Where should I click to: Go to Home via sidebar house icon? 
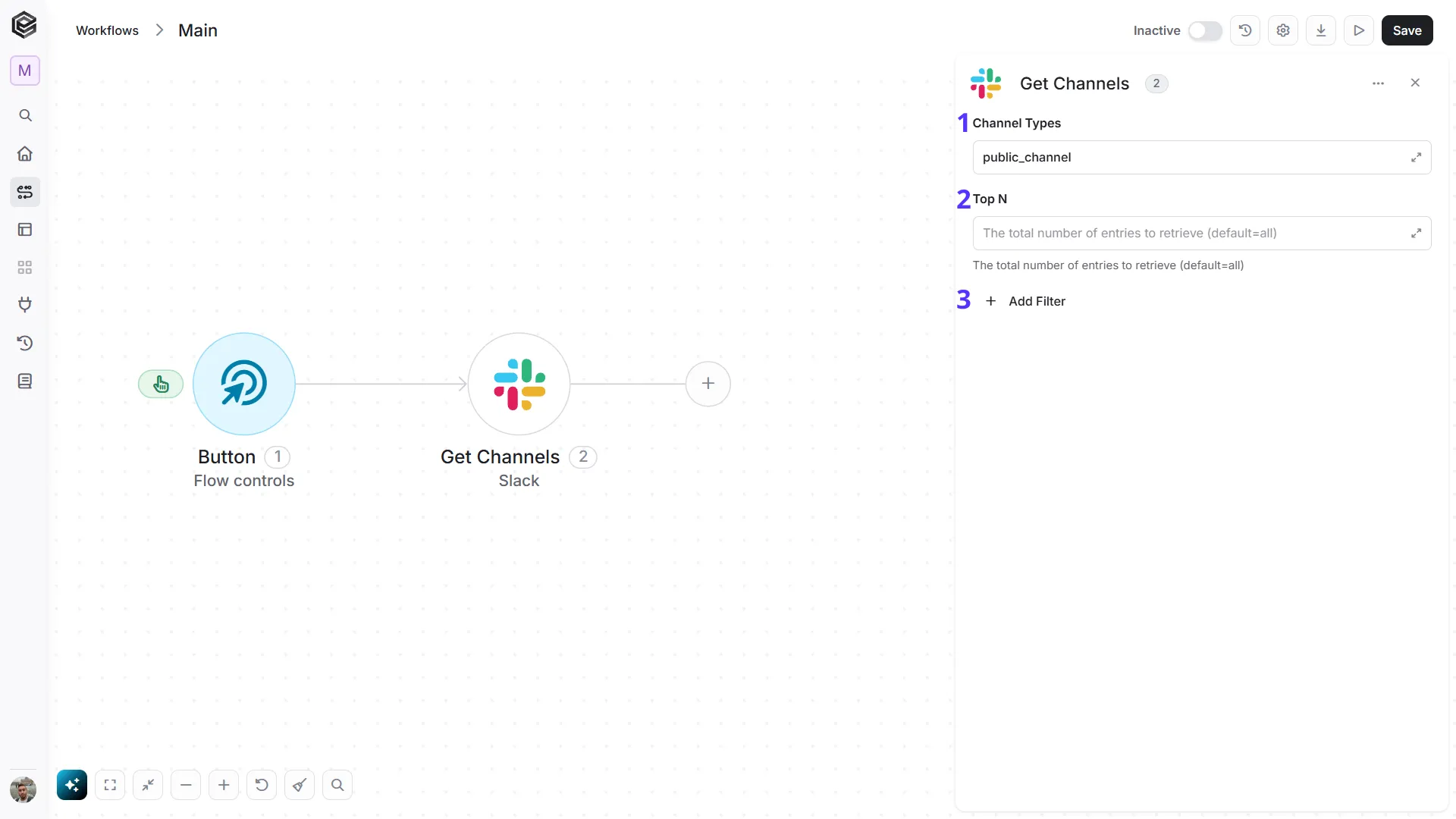(25, 154)
